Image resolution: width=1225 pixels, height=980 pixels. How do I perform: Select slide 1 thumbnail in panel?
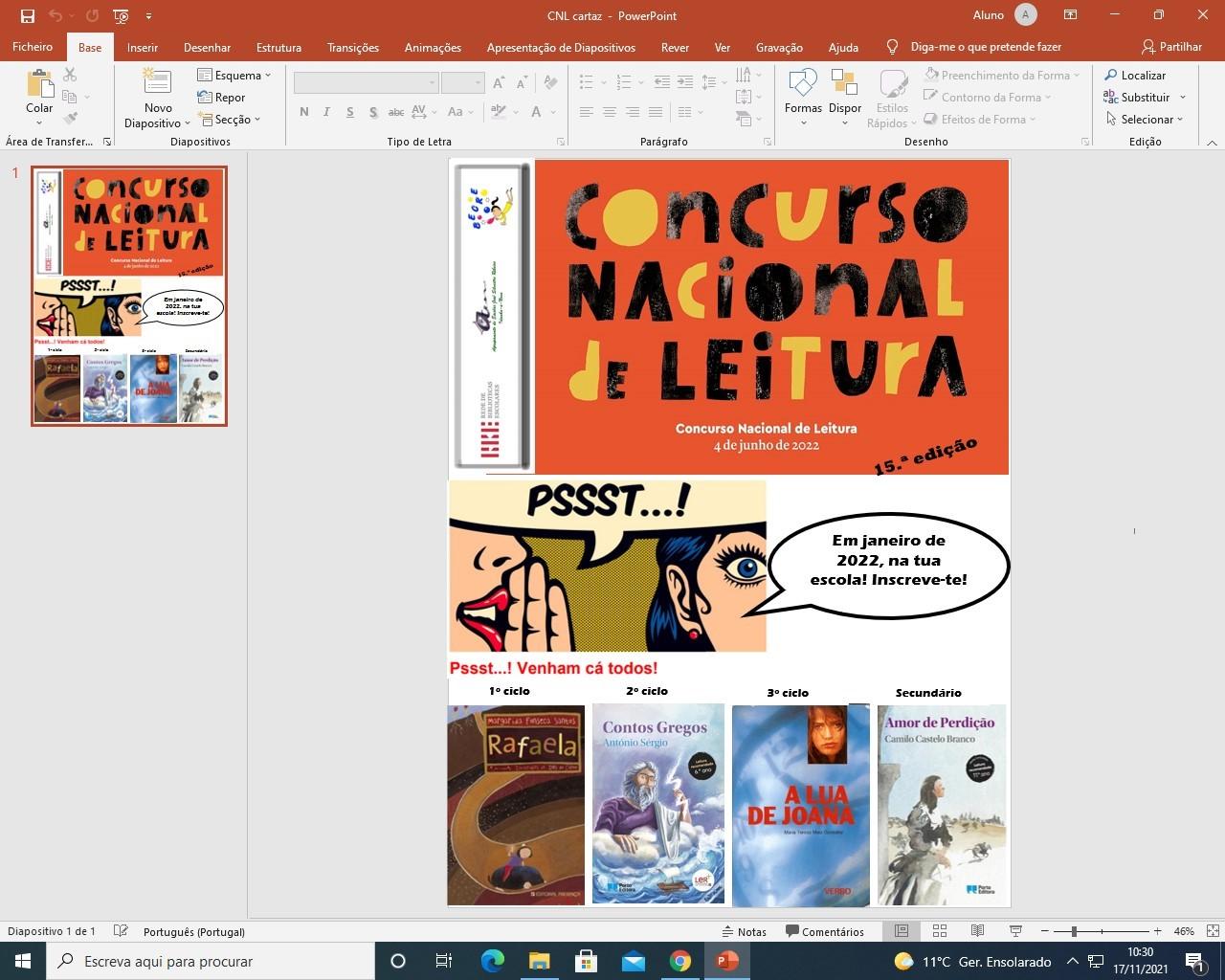point(129,296)
